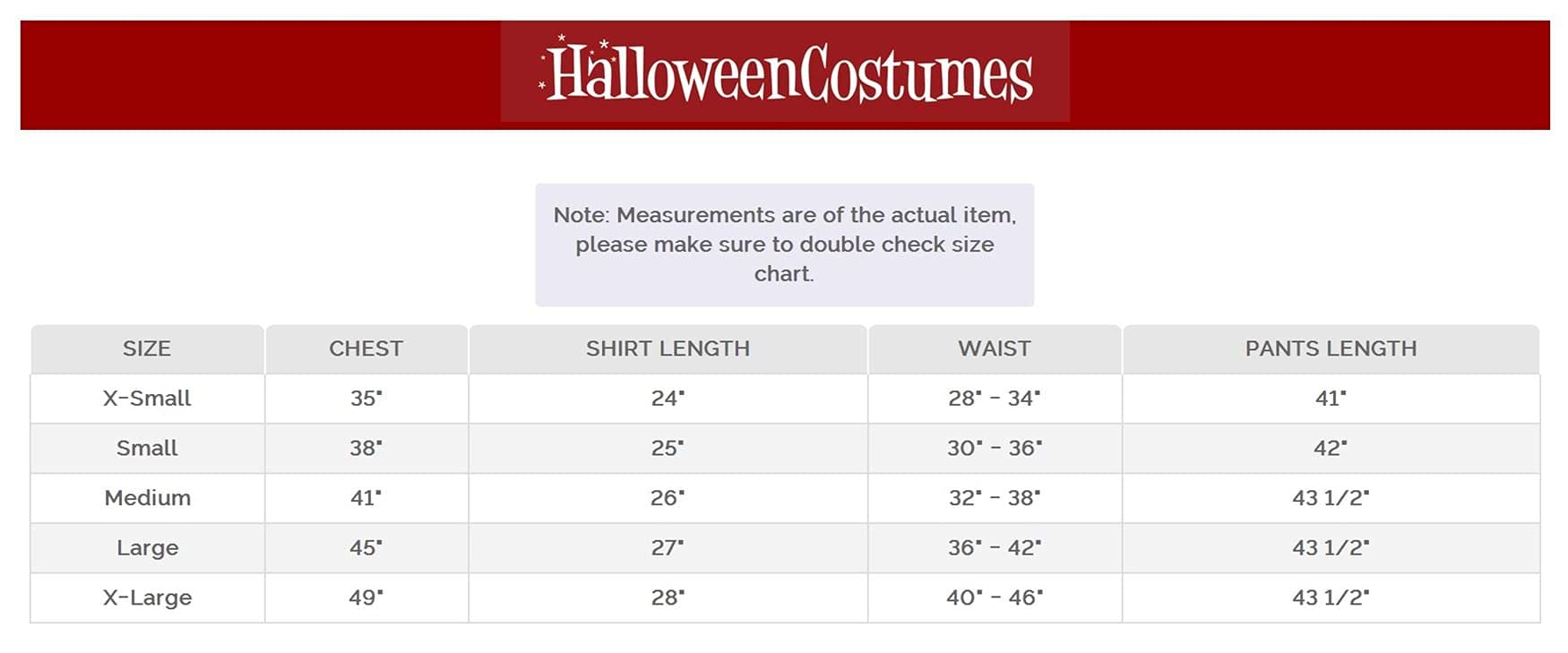This screenshot has width=1568, height=653.
Task: Click the 36" - 42" waist cell
Action: (995, 547)
